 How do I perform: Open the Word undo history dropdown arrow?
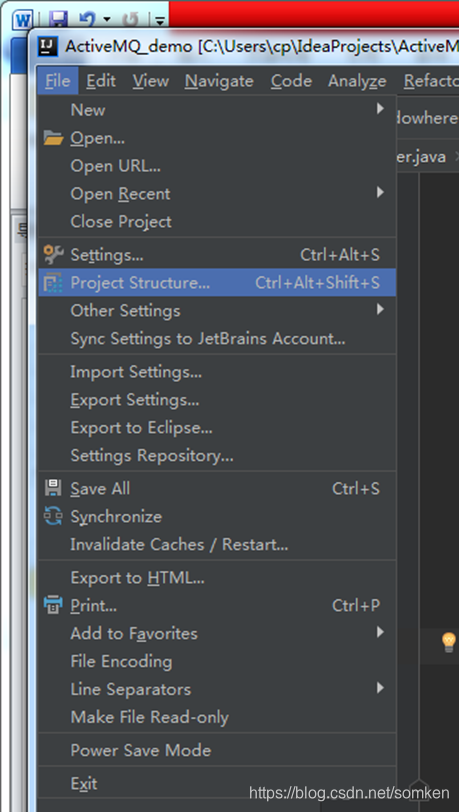(107, 20)
